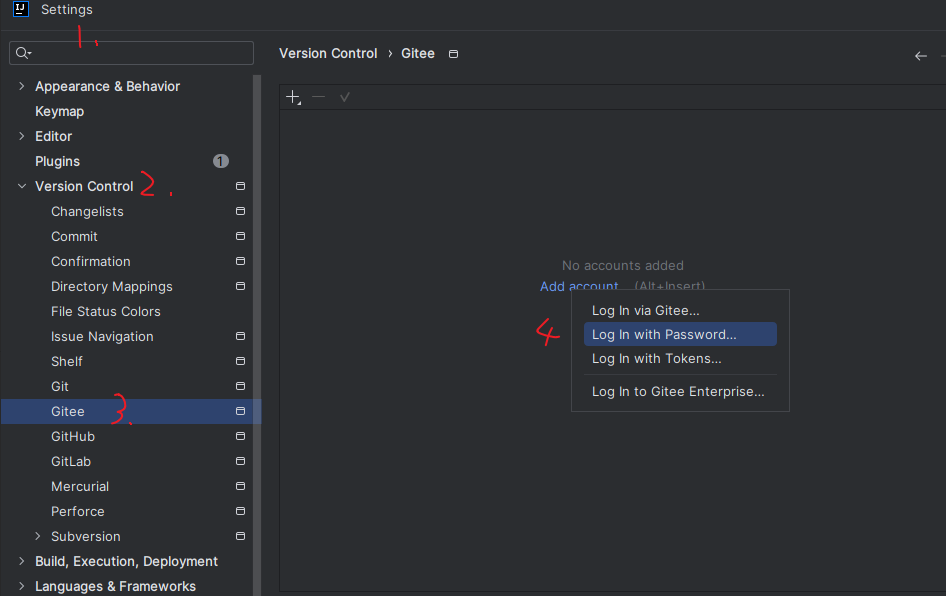Click the No accounts added text

point(623,265)
